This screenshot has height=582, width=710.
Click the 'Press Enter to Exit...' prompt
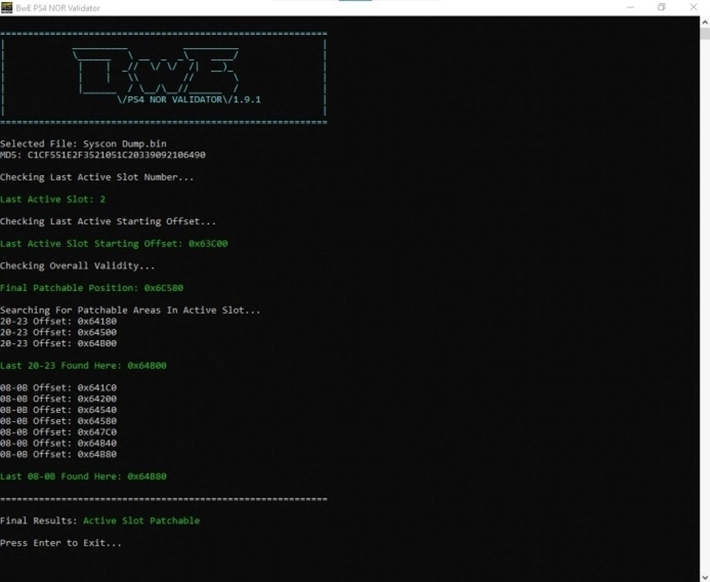(61, 543)
